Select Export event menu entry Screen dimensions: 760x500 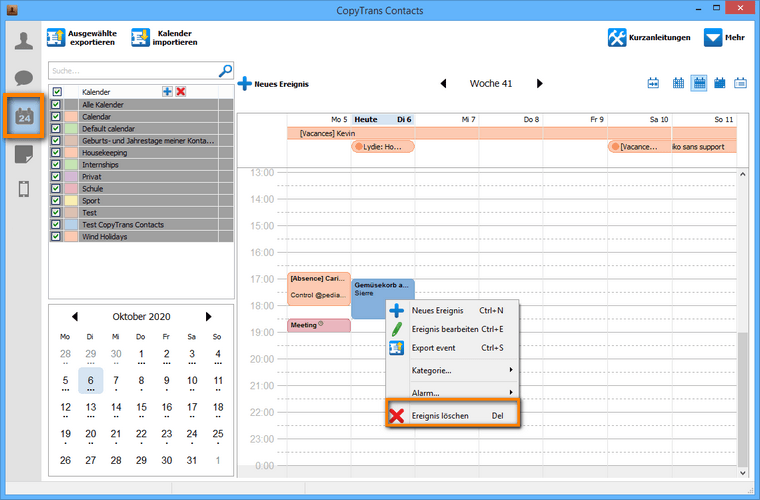click(x=452, y=347)
